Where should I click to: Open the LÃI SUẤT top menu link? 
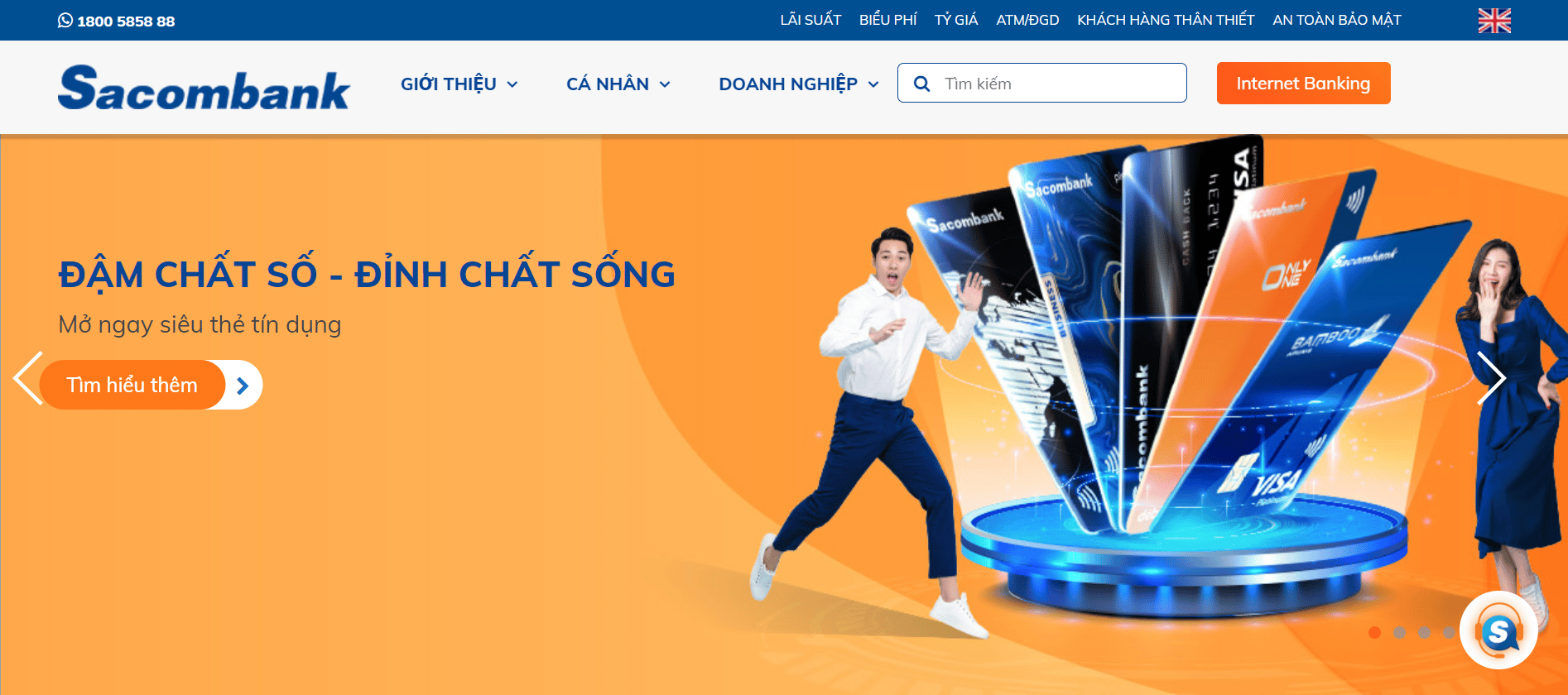(x=810, y=20)
